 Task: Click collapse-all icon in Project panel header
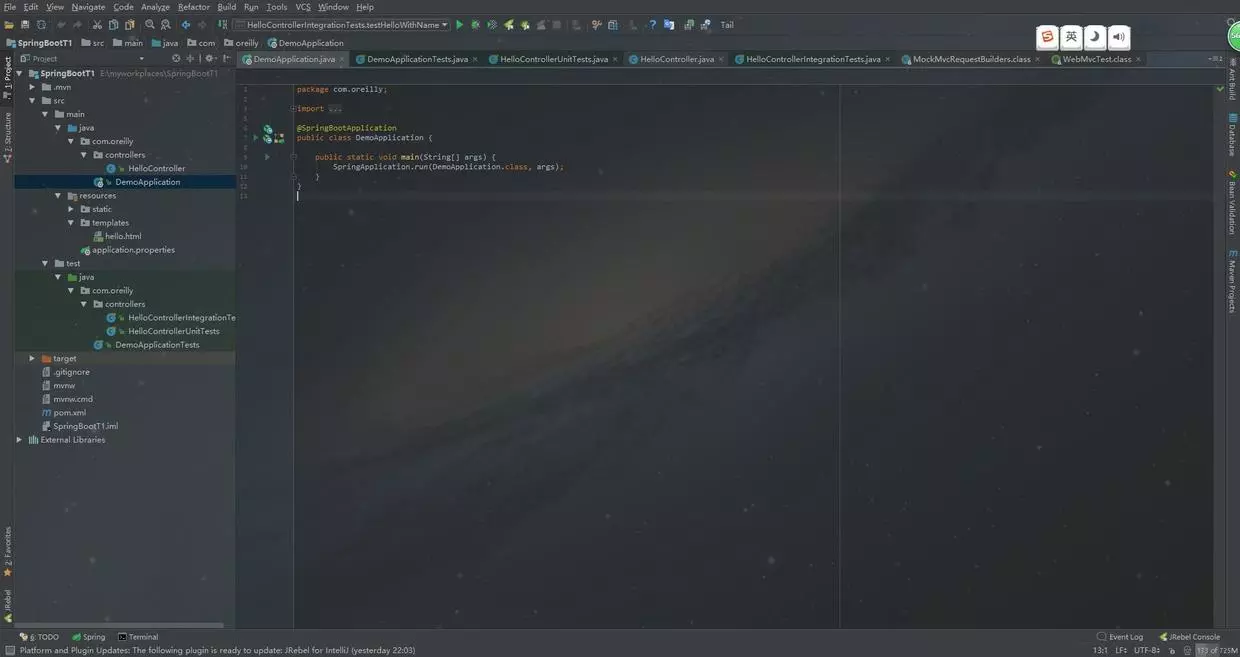[190, 59]
